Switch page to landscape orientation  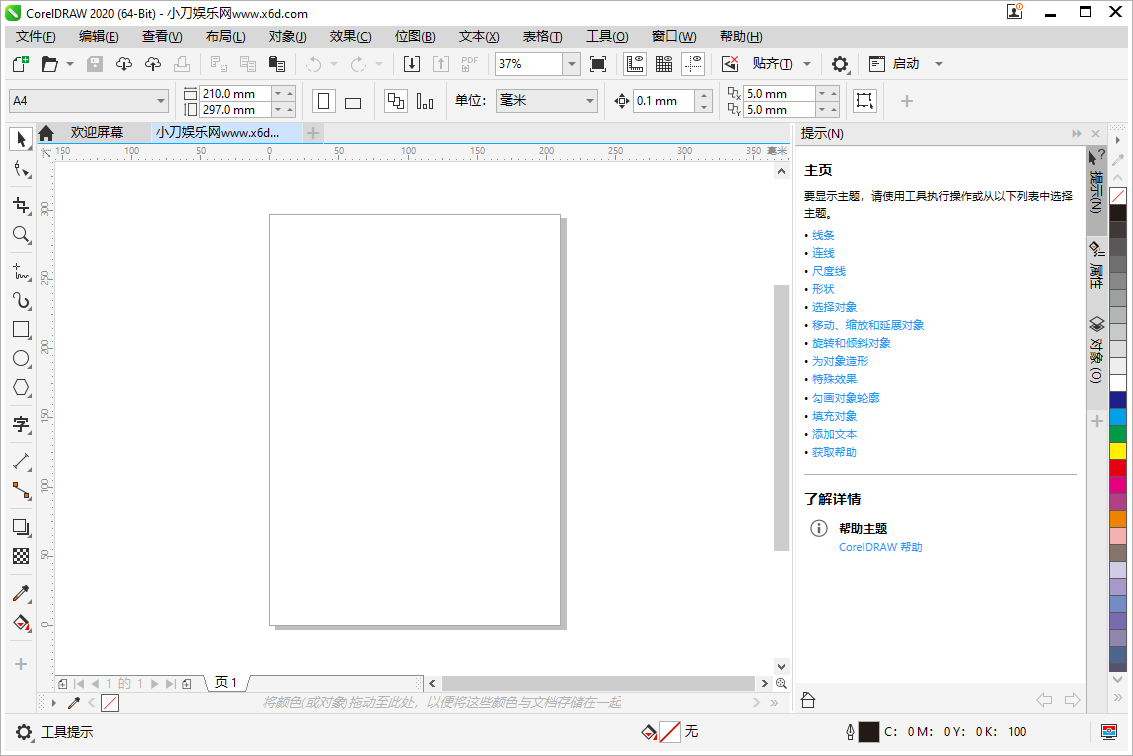tap(352, 101)
